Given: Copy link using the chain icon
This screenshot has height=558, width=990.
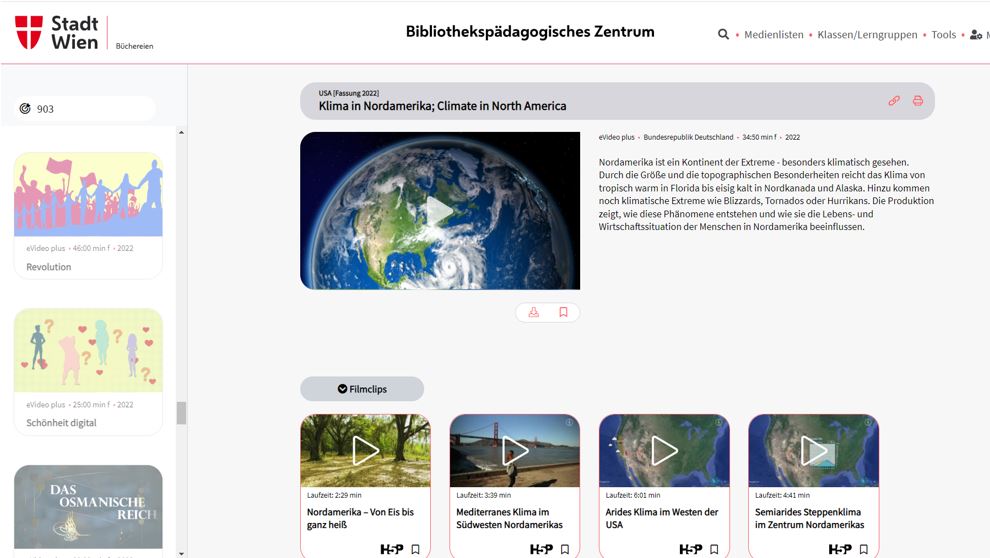Looking at the screenshot, I should pyautogui.click(x=894, y=101).
